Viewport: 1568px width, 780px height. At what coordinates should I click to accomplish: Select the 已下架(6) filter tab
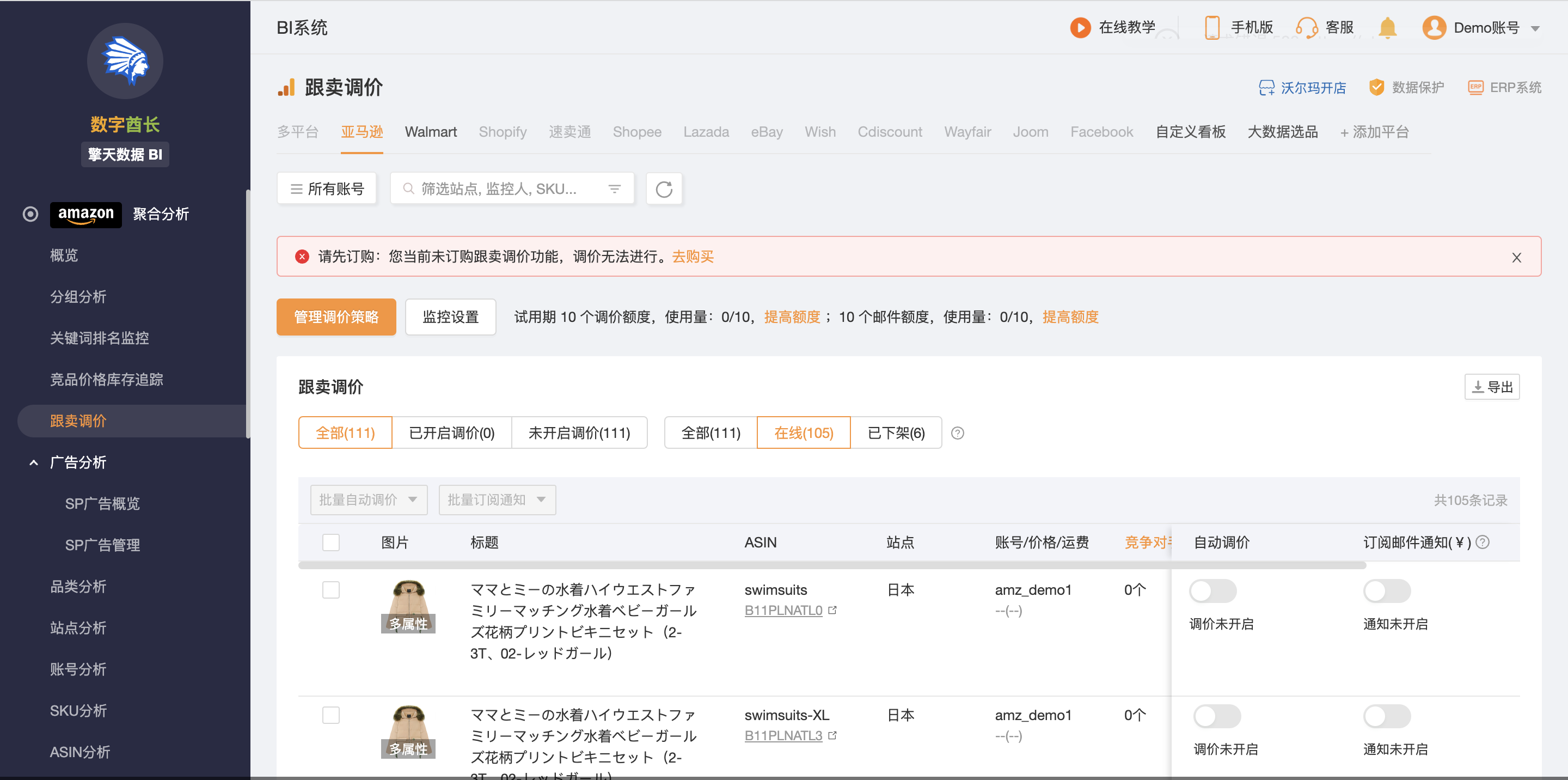[896, 433]
